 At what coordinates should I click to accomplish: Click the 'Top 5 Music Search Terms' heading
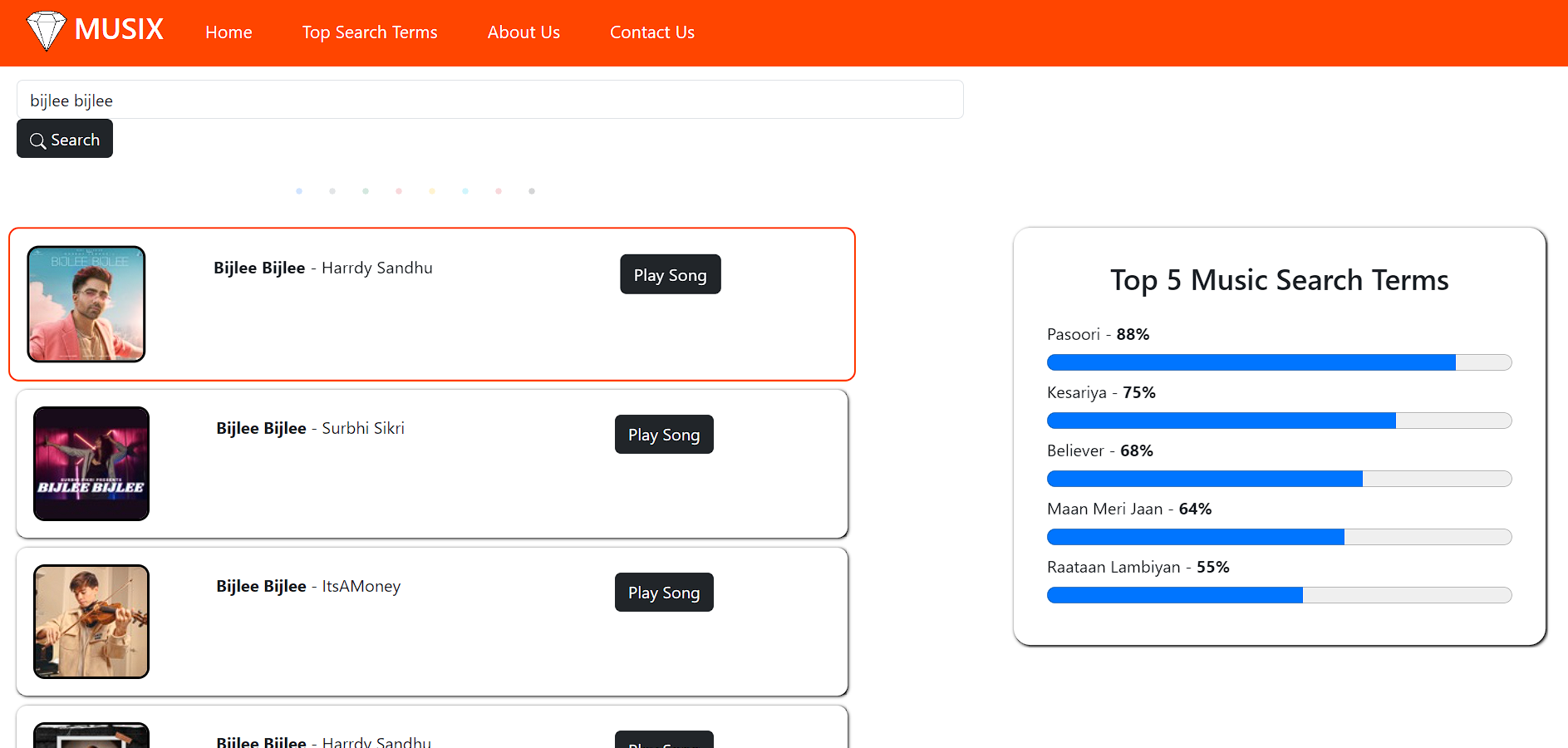pos(1280,280)
